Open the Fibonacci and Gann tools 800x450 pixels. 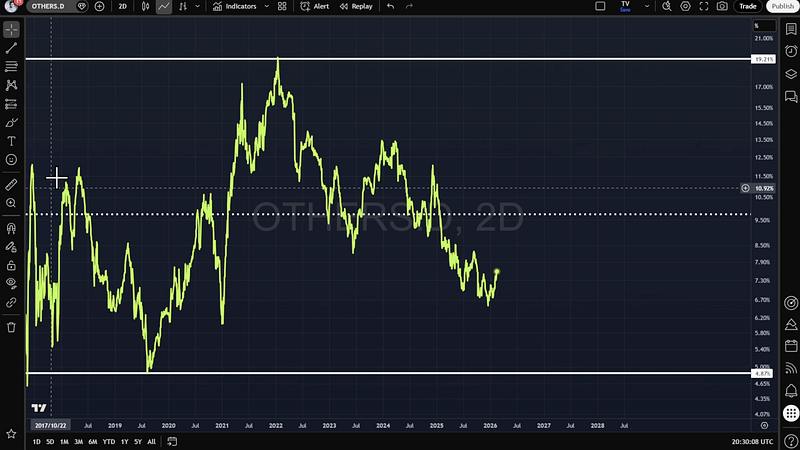tap(11, 67)
